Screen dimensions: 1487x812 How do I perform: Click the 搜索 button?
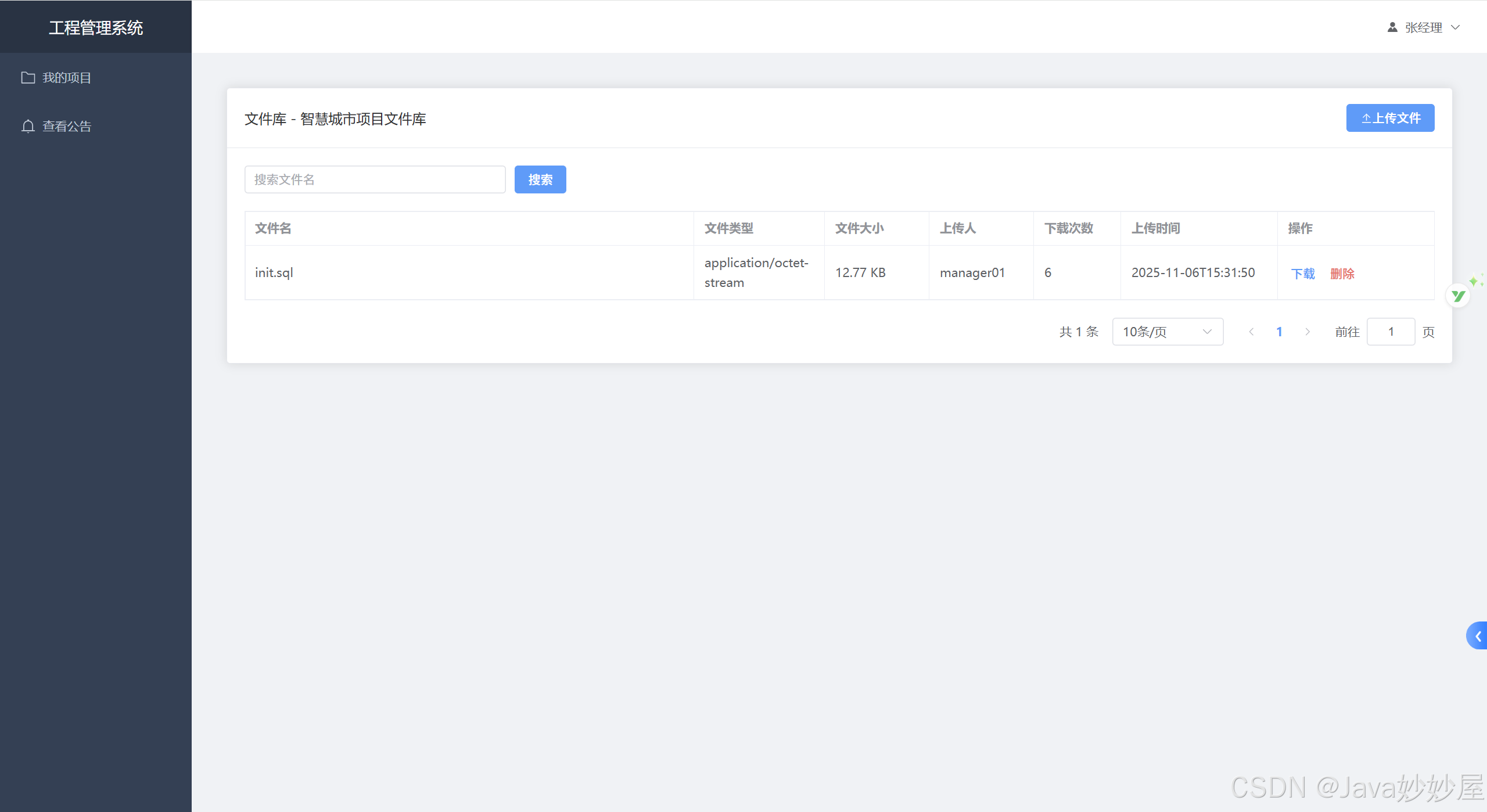(x=540, y=179)
